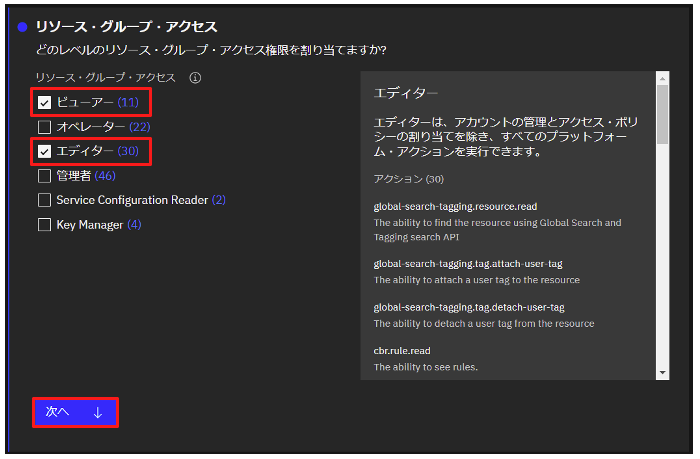This screenshot has height=459, width=700.
Task: View the (4) actions for Key Manager
Action: [x=134, y=225]
